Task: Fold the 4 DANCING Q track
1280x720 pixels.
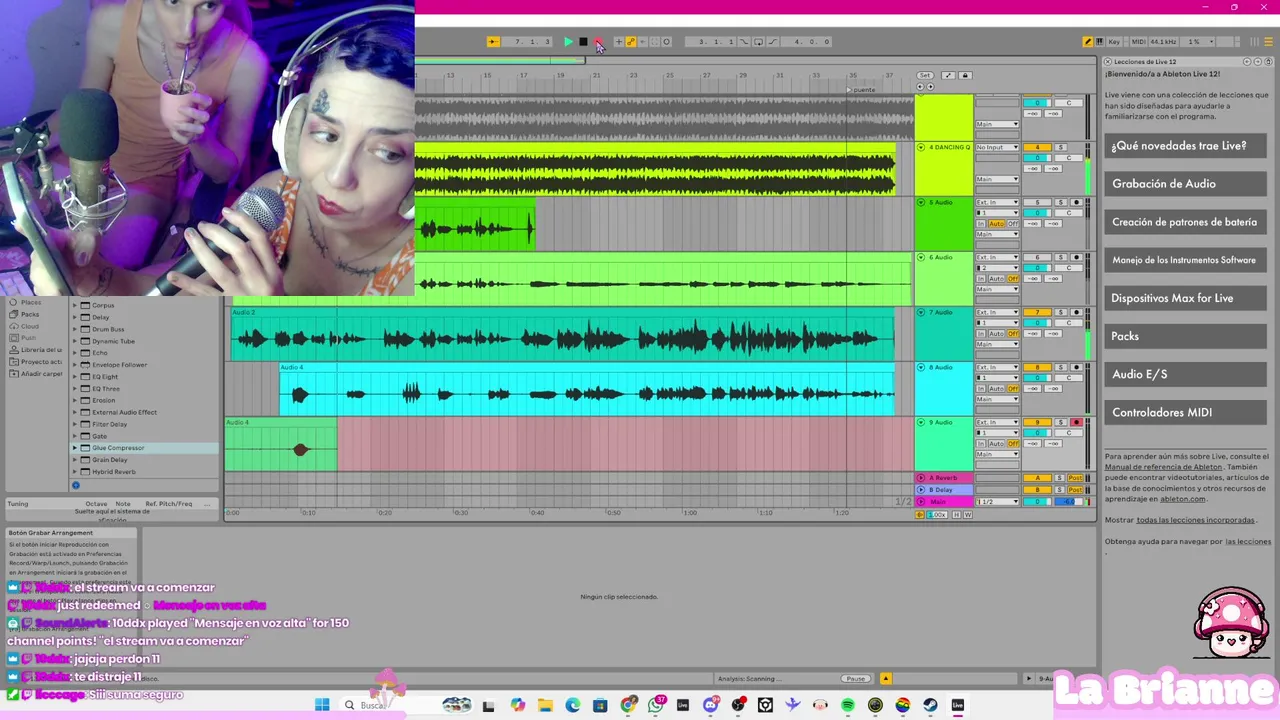Action: pyautogui.click(x=921, y=147)
